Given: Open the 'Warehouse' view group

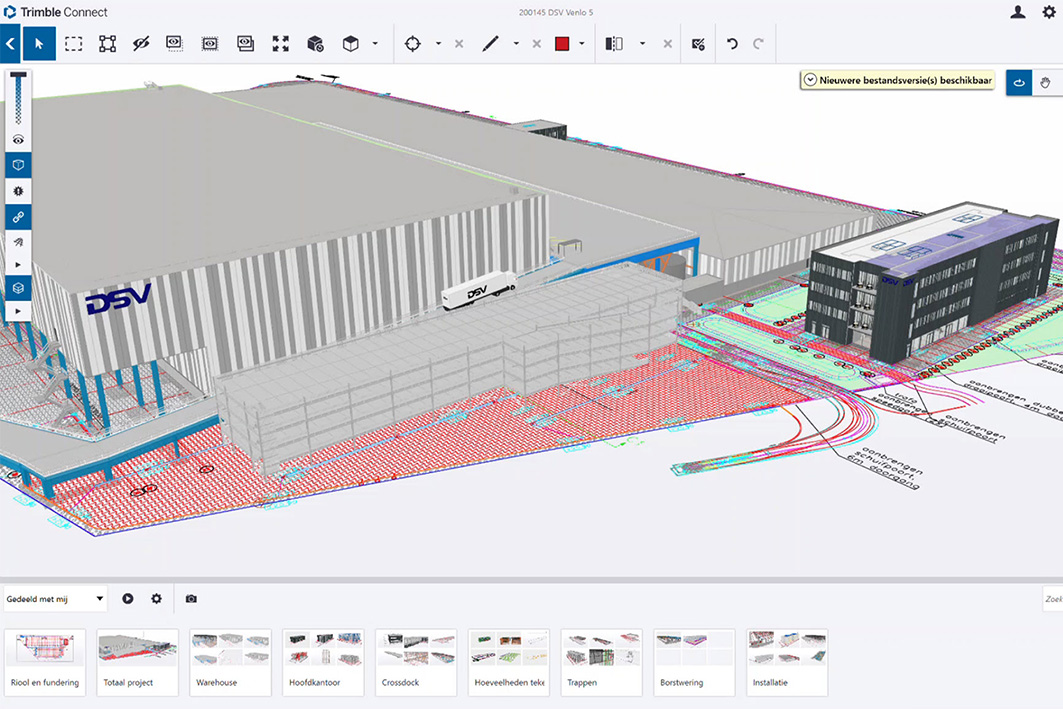Looking at the screenshot, I should 230,662.
